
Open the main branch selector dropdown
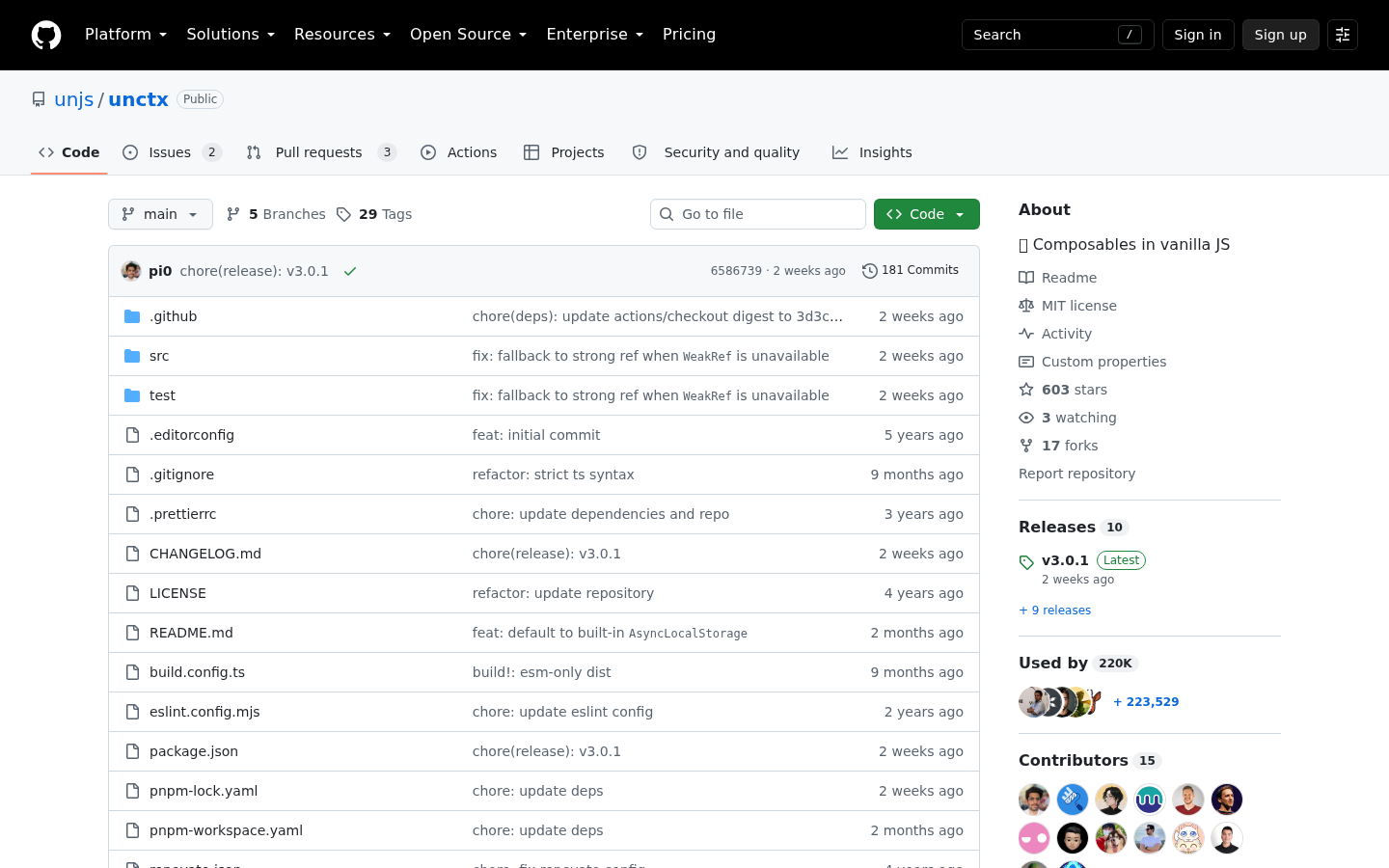pos(160,214)
